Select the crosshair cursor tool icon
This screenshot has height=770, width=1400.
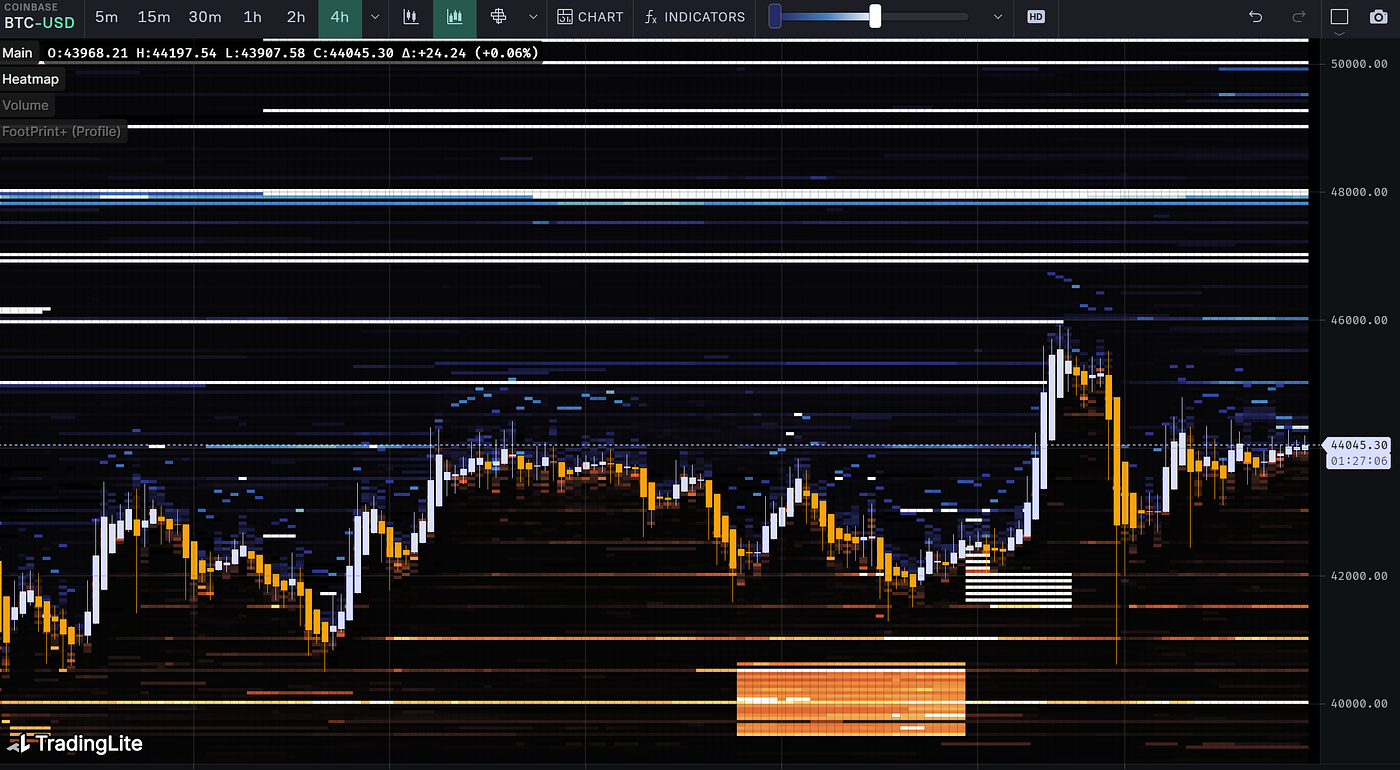[499, 17]
